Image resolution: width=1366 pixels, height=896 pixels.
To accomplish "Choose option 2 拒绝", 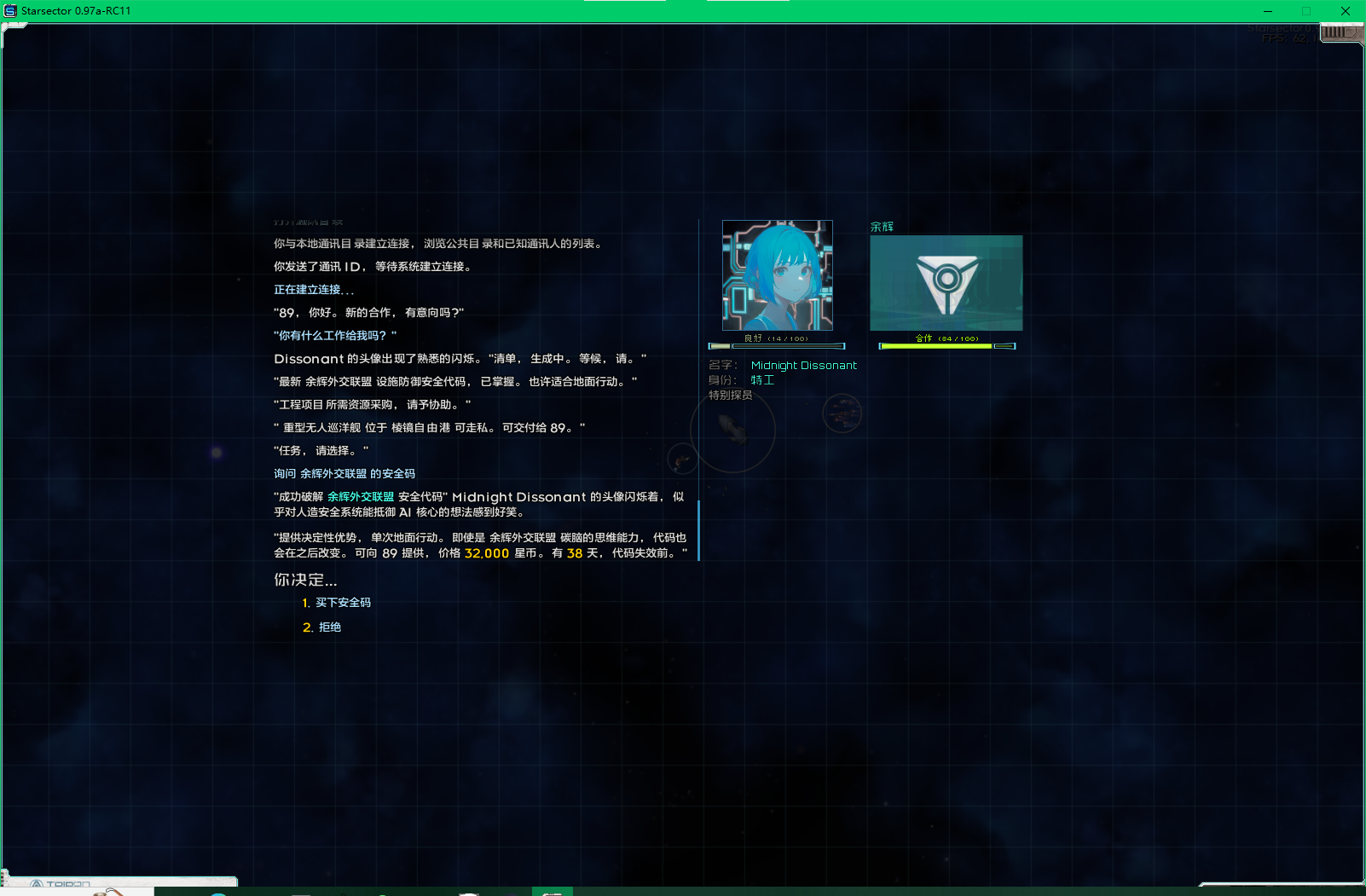I will coord(329,627).
